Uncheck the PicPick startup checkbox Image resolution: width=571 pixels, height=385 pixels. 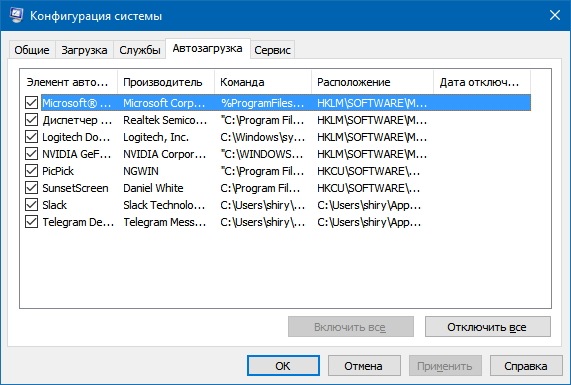(x=31, y=170)
